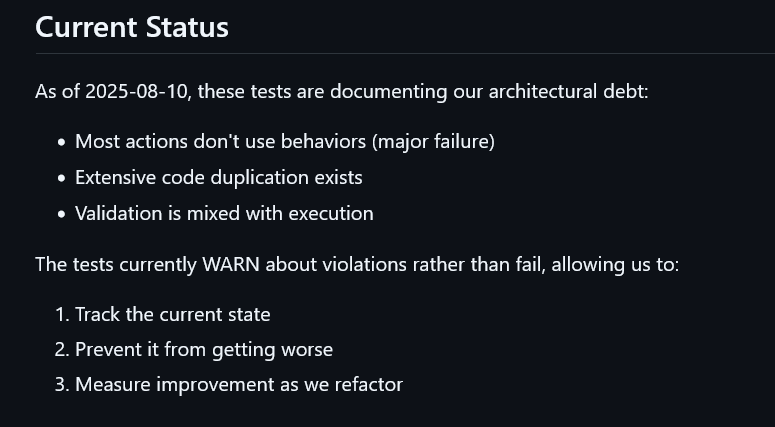The height and width of the screenshot is (427, 775).
Task: Click 'Validation is mixed with execution' line
Action: (224, 213)
